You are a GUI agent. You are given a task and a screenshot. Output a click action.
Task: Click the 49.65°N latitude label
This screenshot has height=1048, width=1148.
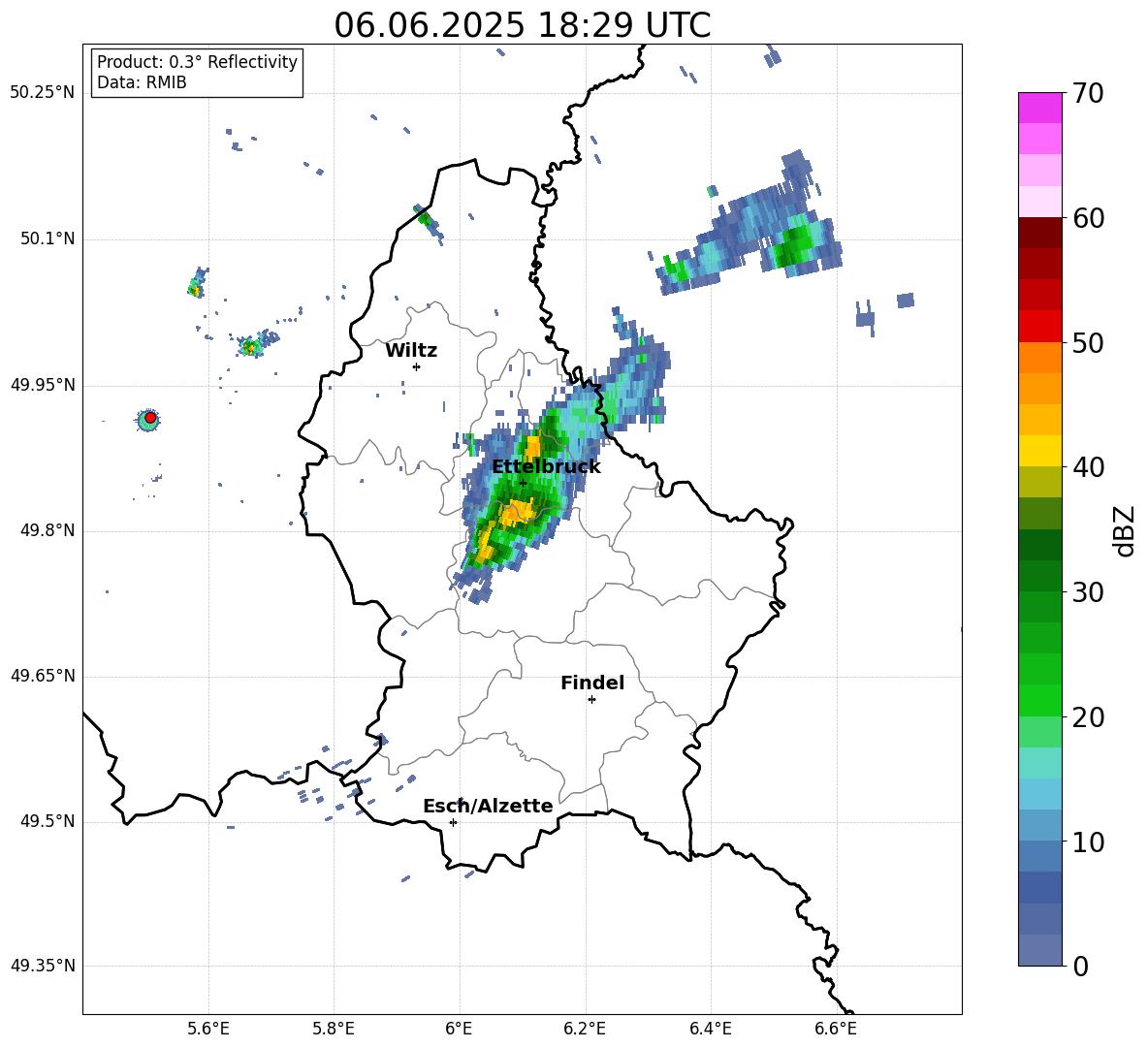(x=43, y=676)
